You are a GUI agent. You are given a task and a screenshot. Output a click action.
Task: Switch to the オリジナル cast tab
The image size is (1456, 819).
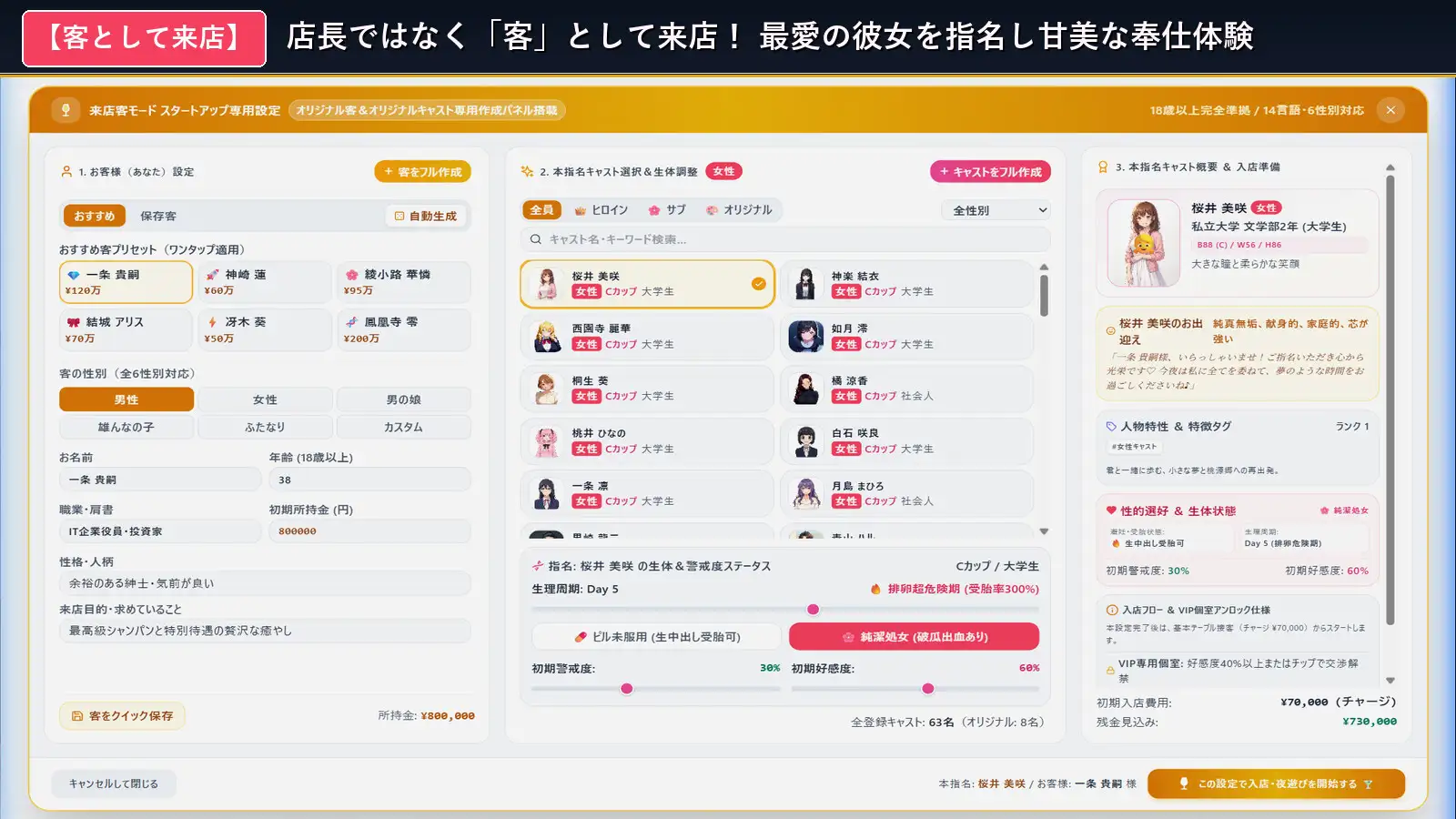[739, 210]
